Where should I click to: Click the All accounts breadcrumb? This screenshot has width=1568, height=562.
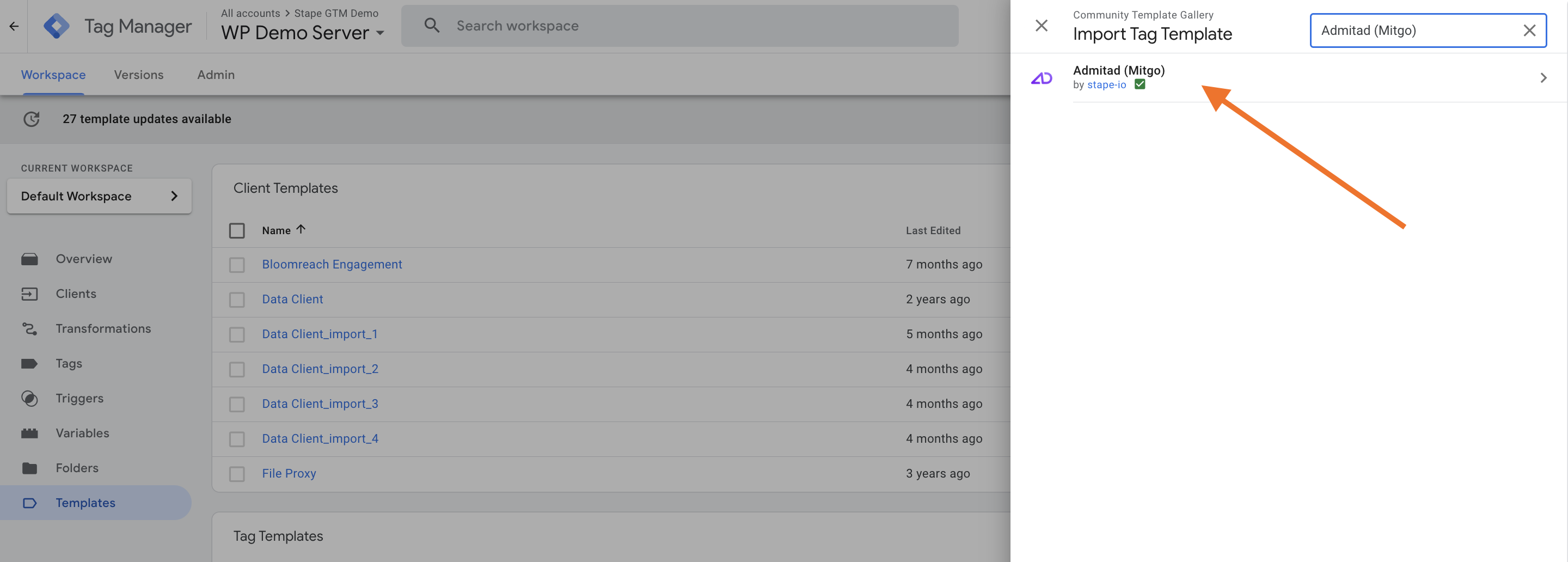251,13
